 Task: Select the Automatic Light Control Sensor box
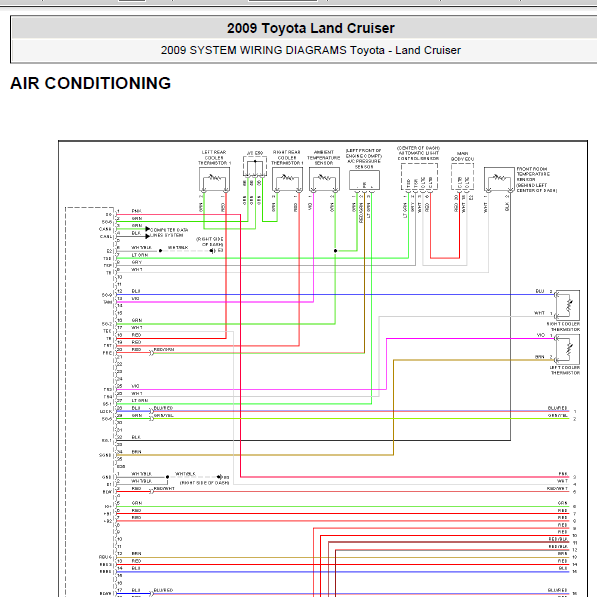pyautogui.click(x=419, y=177)
